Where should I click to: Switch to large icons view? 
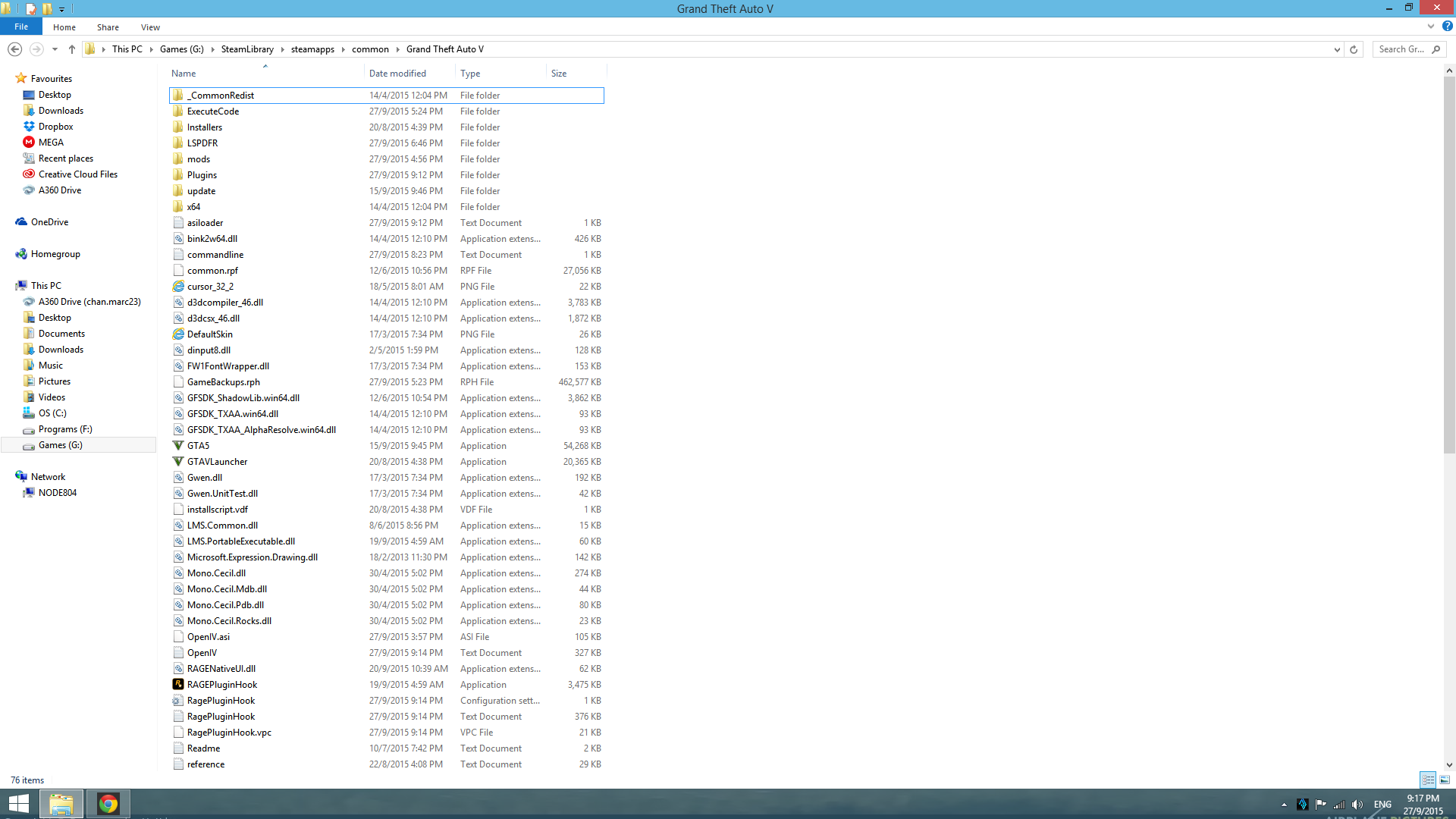coord(1445,780)
